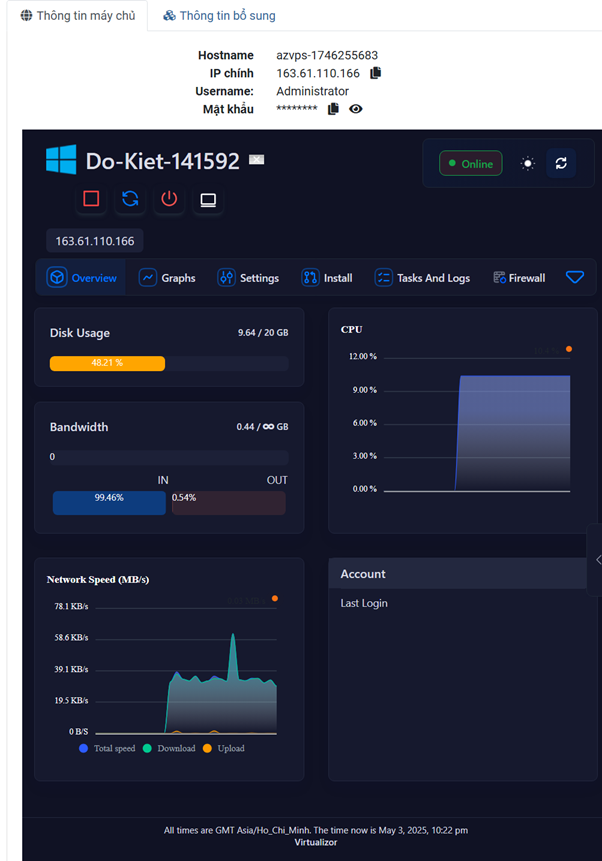Image resolution: width=602 pixels, height=861 pixels.
Task: Click the 163.61.110.166 IP badge
Action: point(95,241)
